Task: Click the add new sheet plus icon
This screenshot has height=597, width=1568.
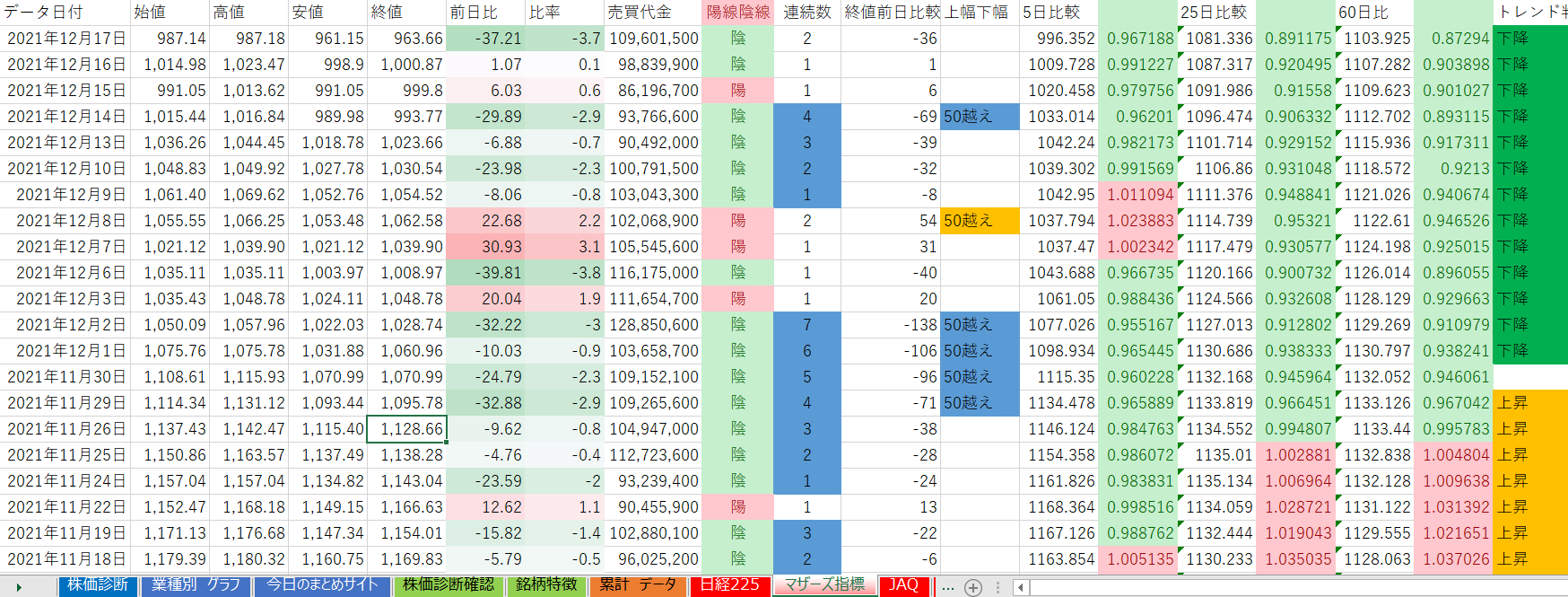Action: click(x=972, y=588)
